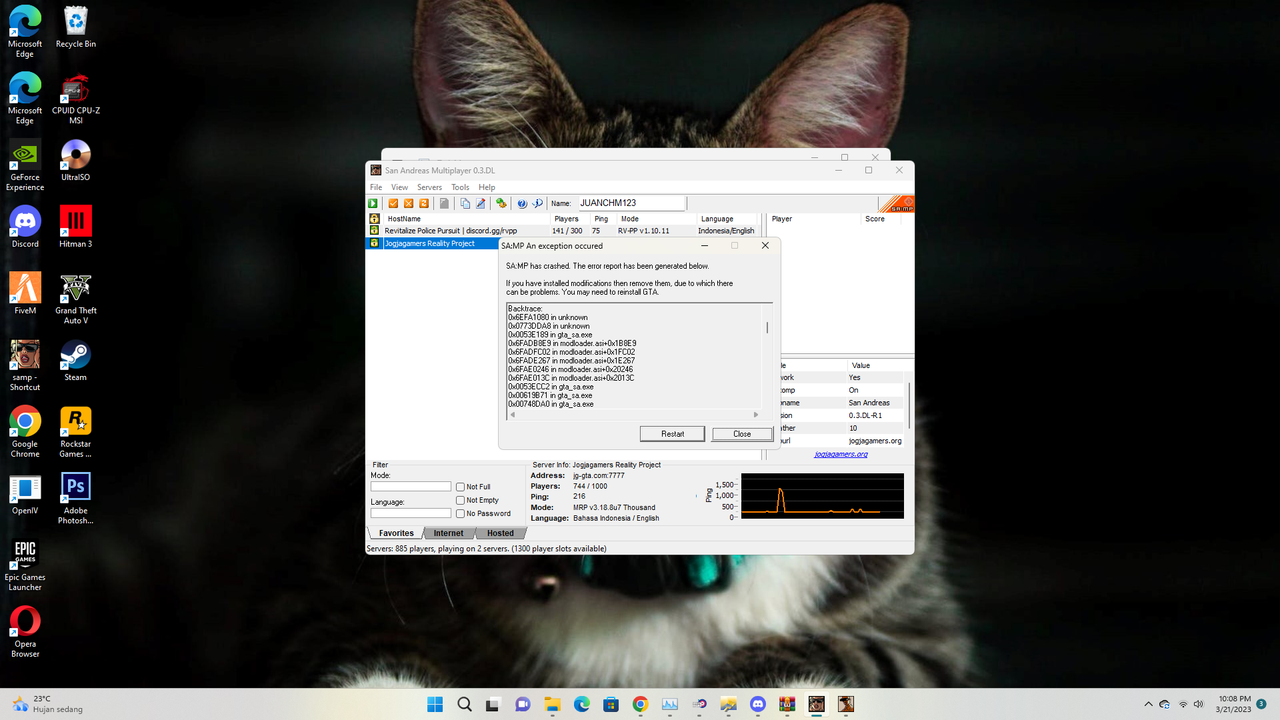Open the Servers menu

pyautogui.click(x=429, y=187)
